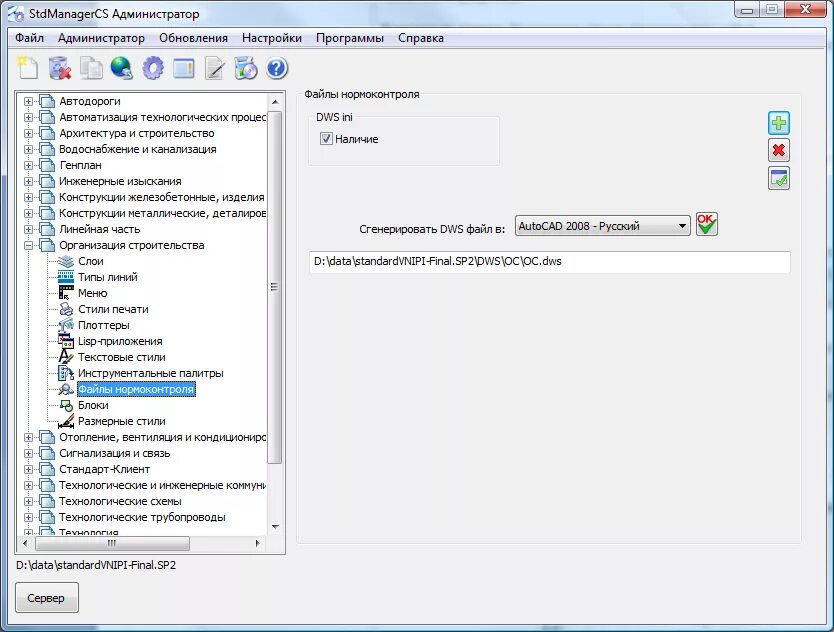Open the Справка menu
This screenshot has height=632, width=834.
pos(421,38)
